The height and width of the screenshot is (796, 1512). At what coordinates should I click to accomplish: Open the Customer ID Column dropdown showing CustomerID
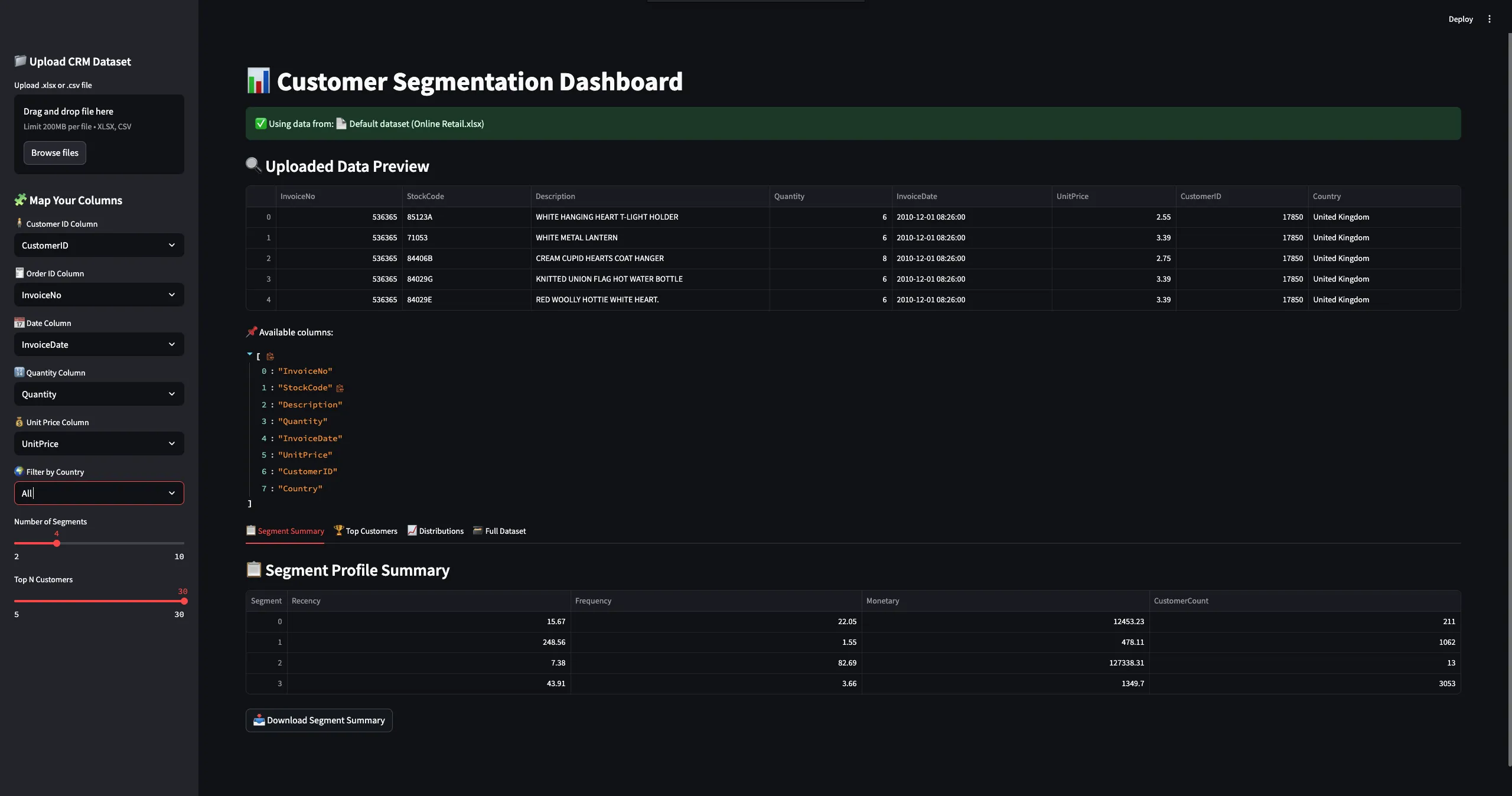pyautogui.click(x=98, y=245)
